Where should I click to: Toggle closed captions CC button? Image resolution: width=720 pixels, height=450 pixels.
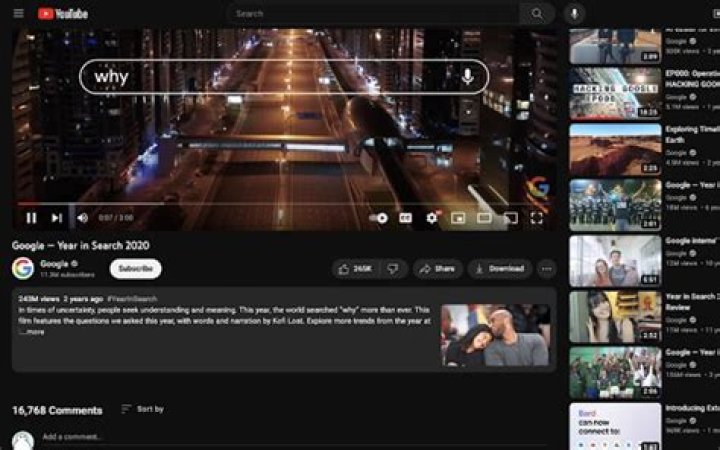click(405, 218)
